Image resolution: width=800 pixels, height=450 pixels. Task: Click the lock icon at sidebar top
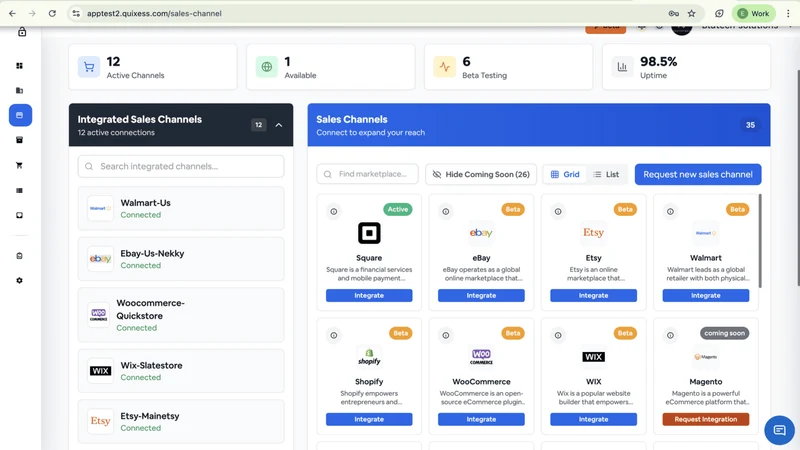22,32
